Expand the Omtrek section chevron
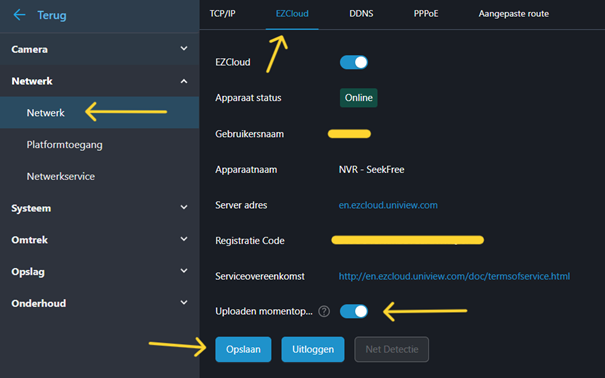This screenshot has width=605, height=378. click(x=184, y=239)
